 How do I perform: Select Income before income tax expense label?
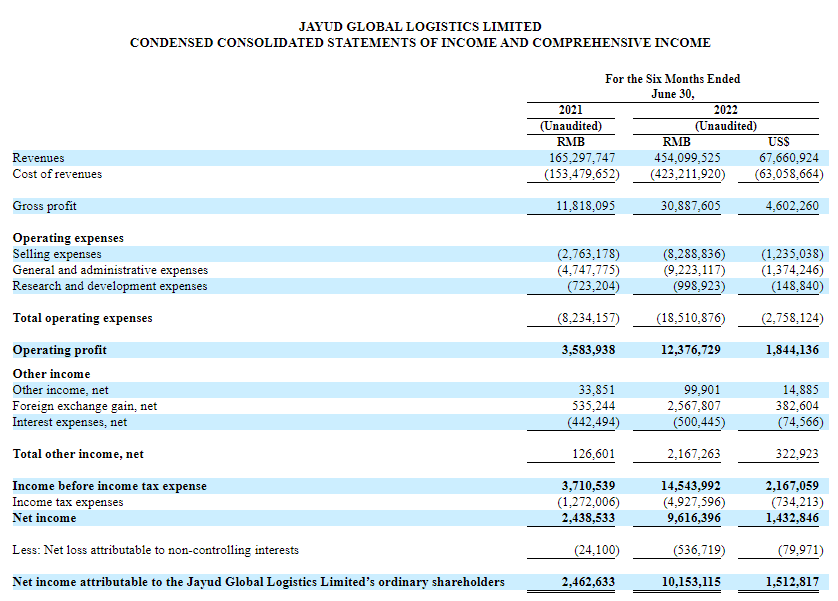[x=109, y=486]
